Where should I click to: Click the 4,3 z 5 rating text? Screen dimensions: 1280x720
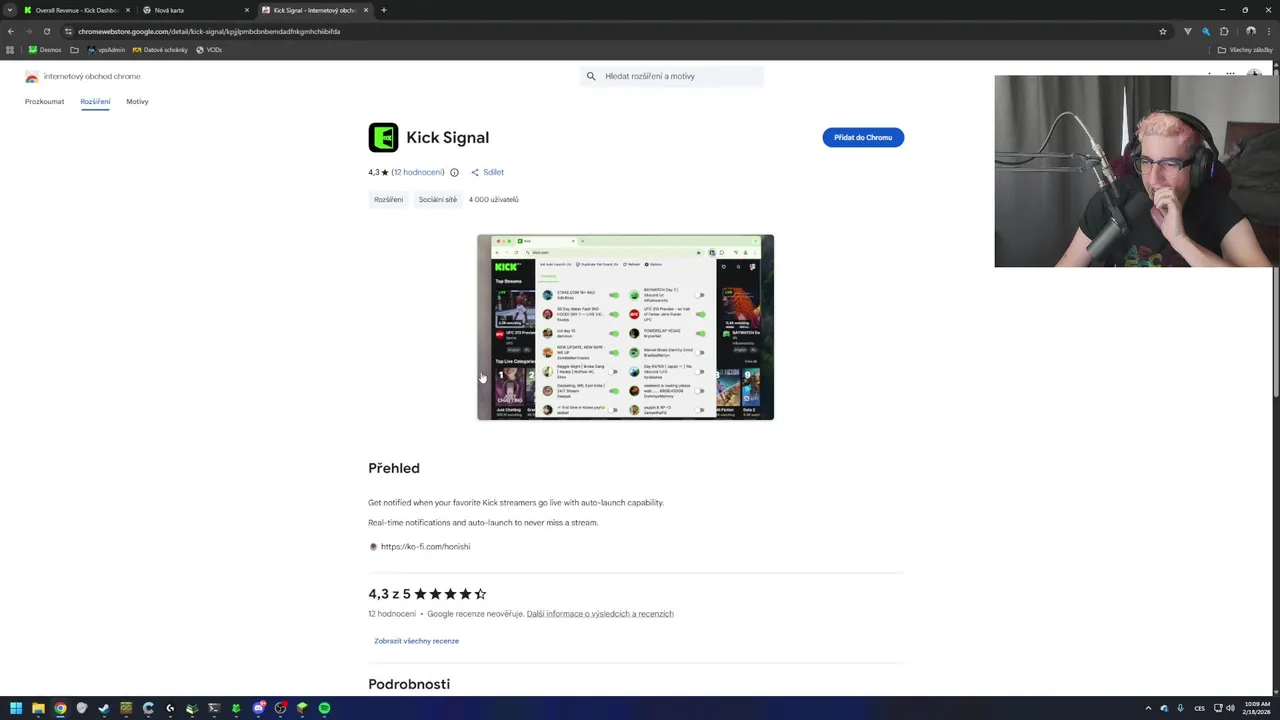(389, 594)
